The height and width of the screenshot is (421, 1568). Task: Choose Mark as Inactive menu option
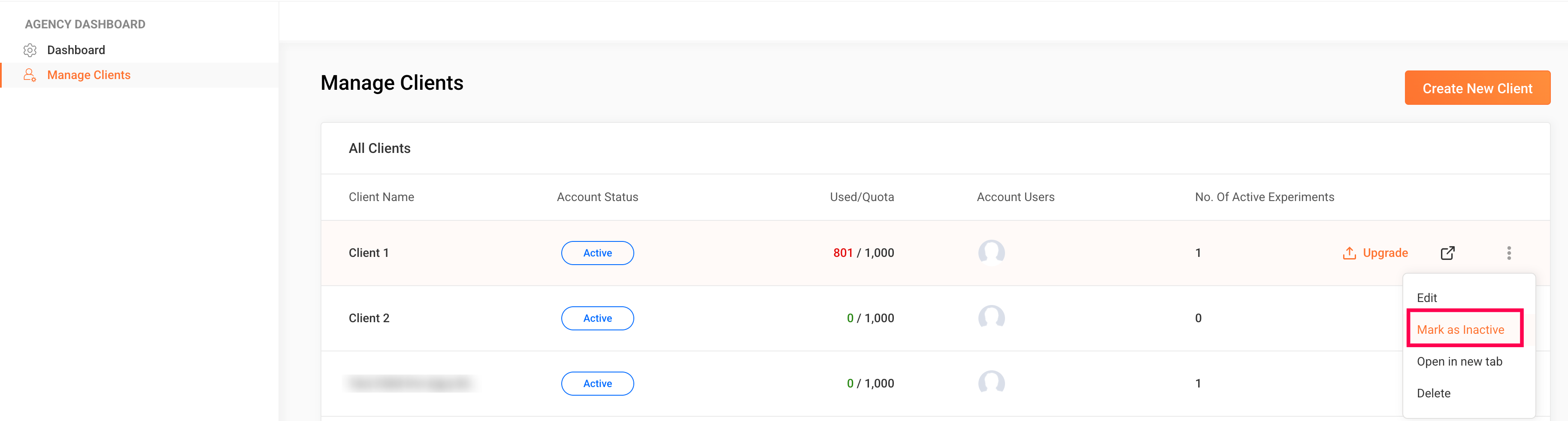point(1460,329)
